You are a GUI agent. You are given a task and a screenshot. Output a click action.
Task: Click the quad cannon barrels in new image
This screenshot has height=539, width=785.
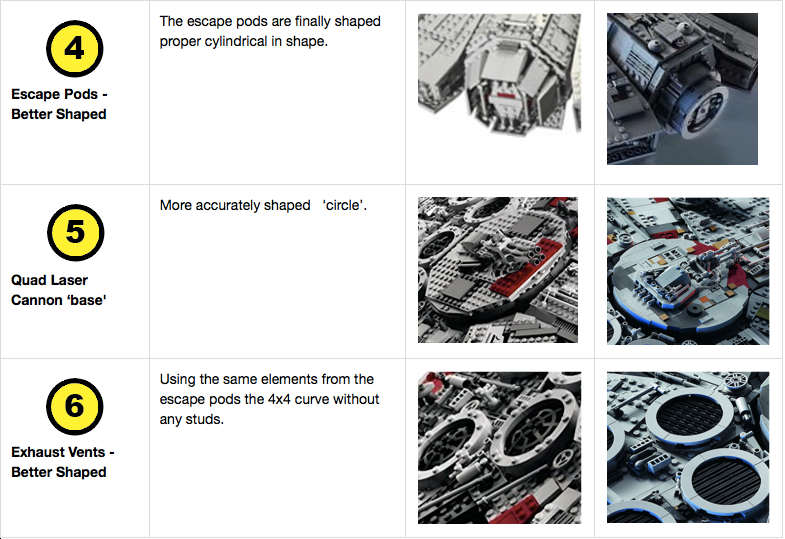pos(723,254)
